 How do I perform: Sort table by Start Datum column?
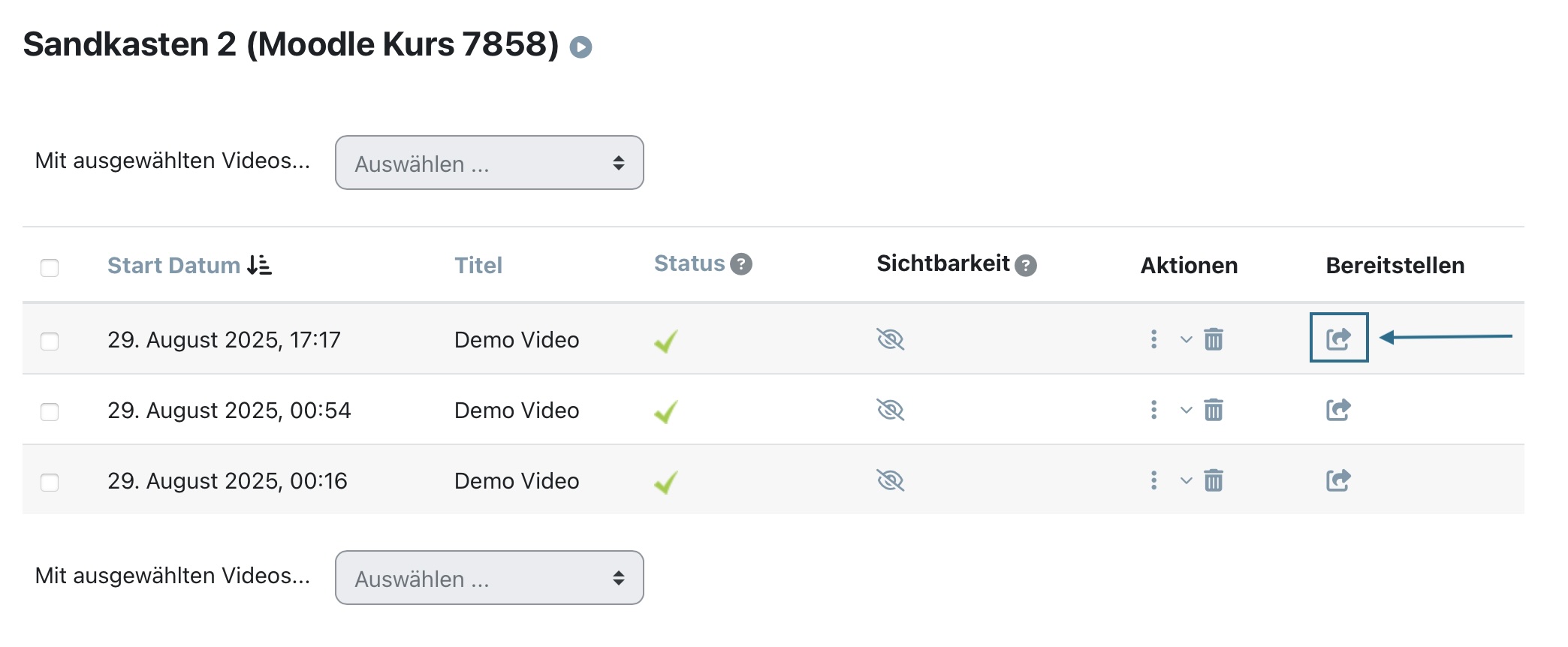coord(173,265)
